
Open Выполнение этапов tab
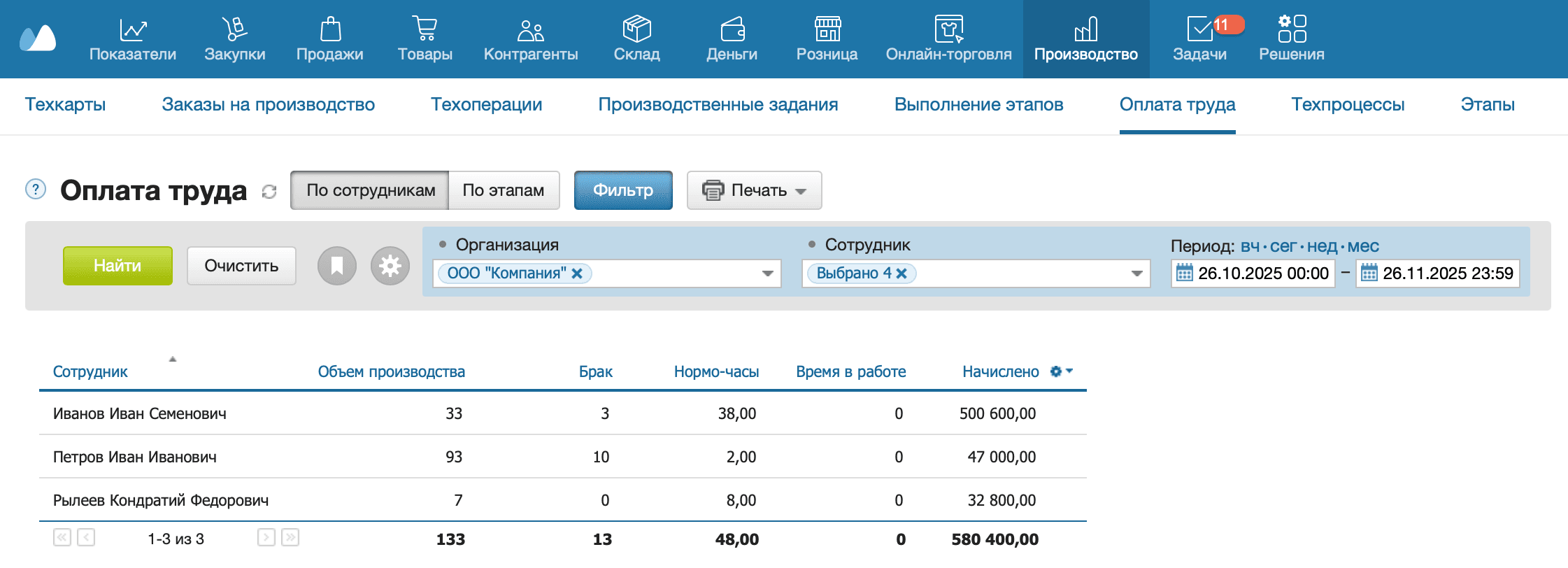(979, 105)
